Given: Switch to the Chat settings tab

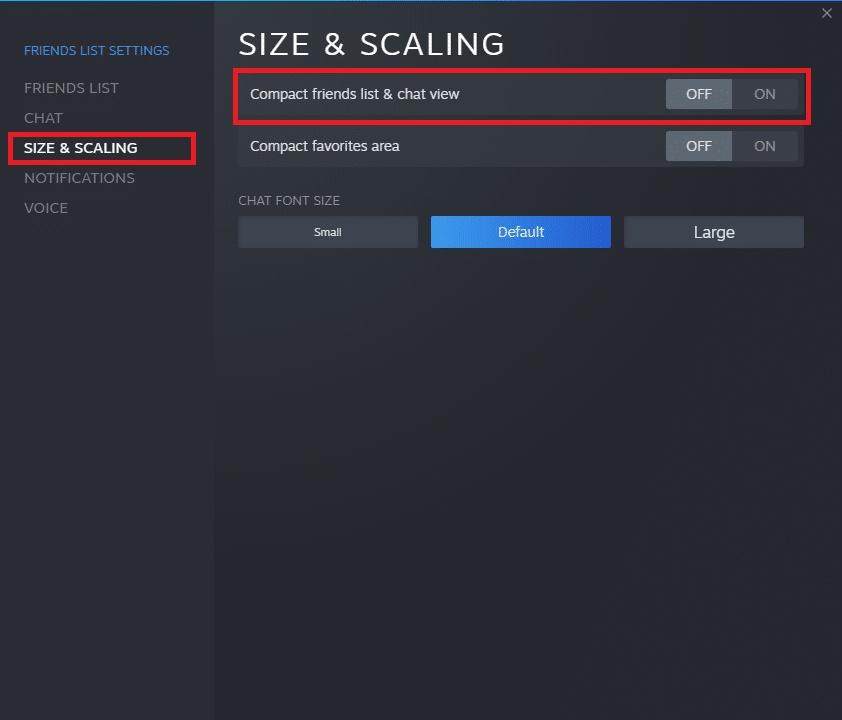Looking at the screenshot, I should click(43, 118).
